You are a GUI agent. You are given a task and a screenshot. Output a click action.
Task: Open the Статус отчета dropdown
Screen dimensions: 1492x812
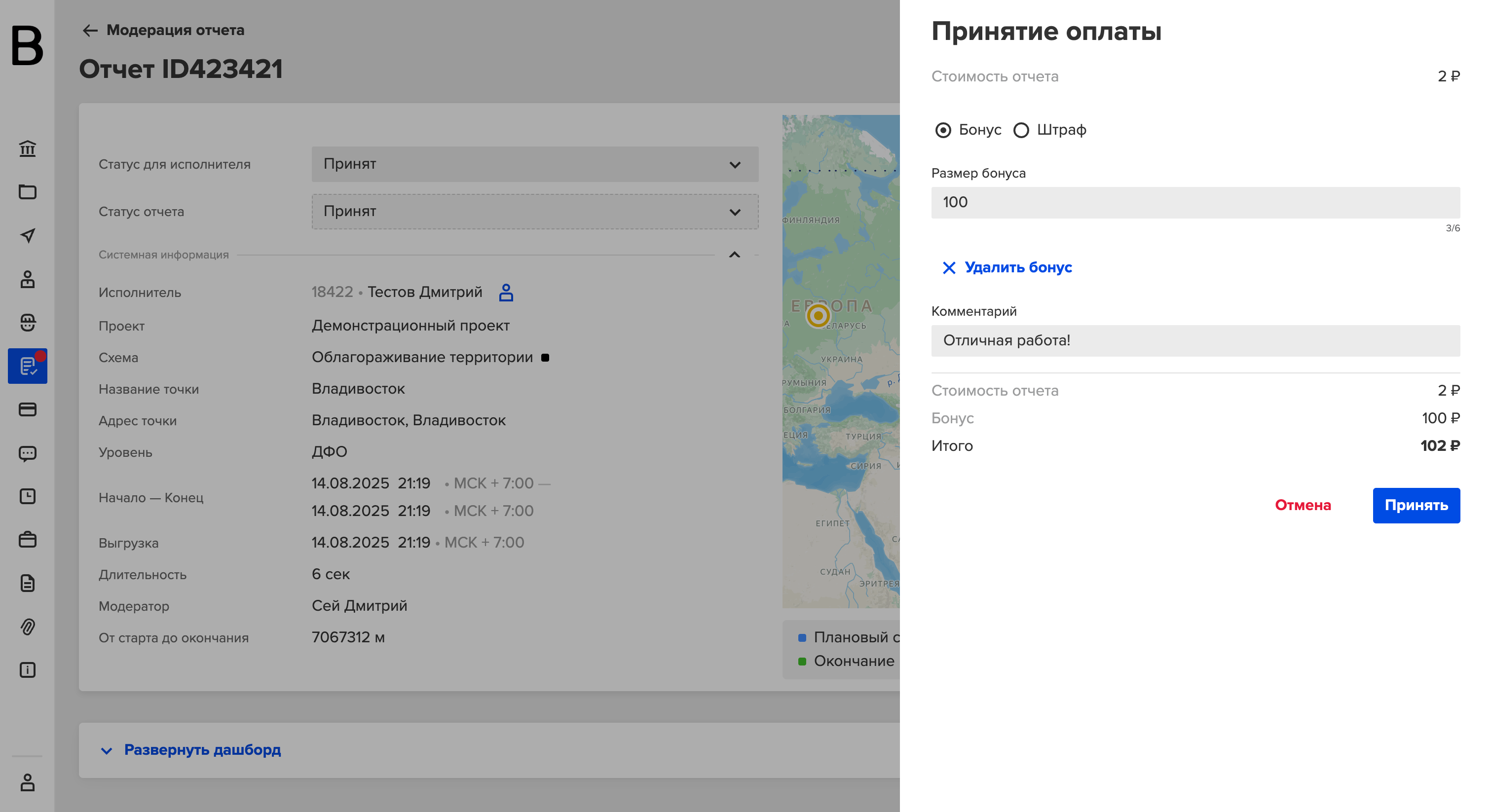click(x=535, y=212)
